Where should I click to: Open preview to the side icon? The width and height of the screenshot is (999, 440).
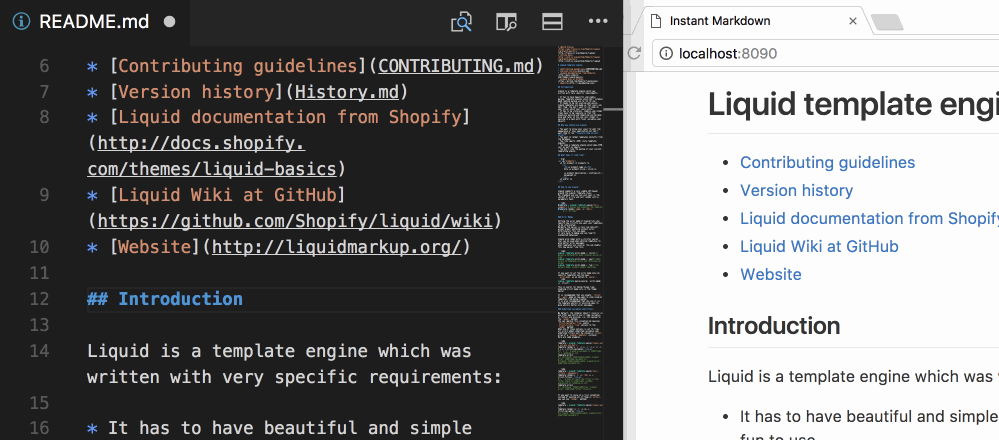(507, 21)
